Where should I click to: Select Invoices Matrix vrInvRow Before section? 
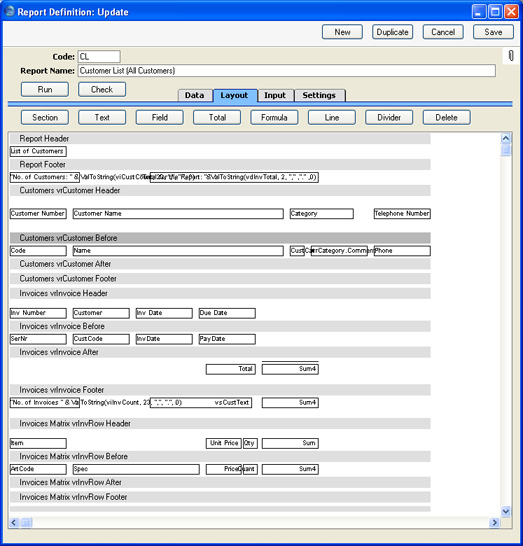pos(220,456)
